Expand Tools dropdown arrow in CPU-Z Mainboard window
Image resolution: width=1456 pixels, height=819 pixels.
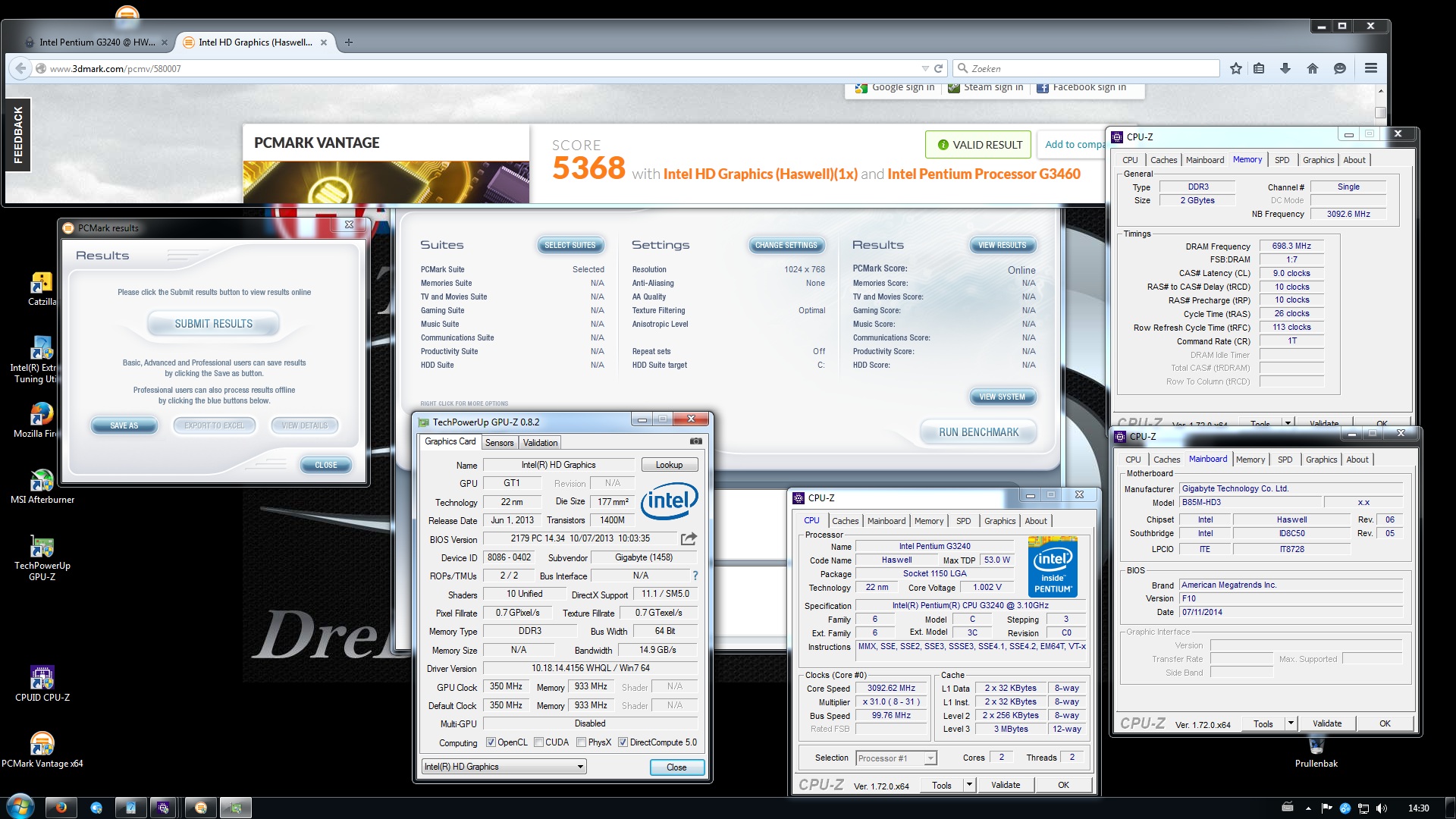1291,723
